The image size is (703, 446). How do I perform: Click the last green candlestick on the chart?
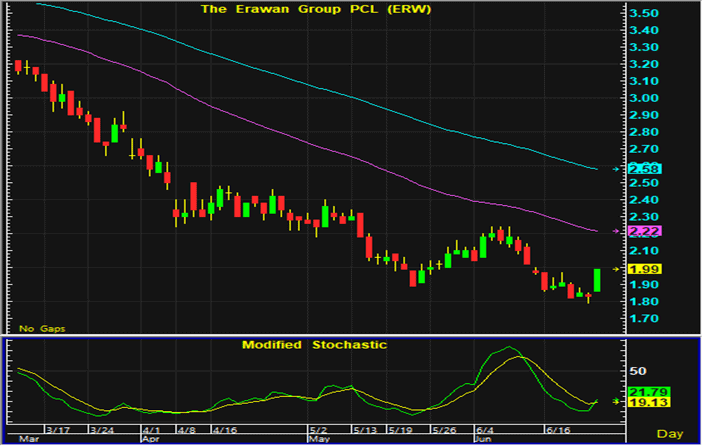coord(597,280)
